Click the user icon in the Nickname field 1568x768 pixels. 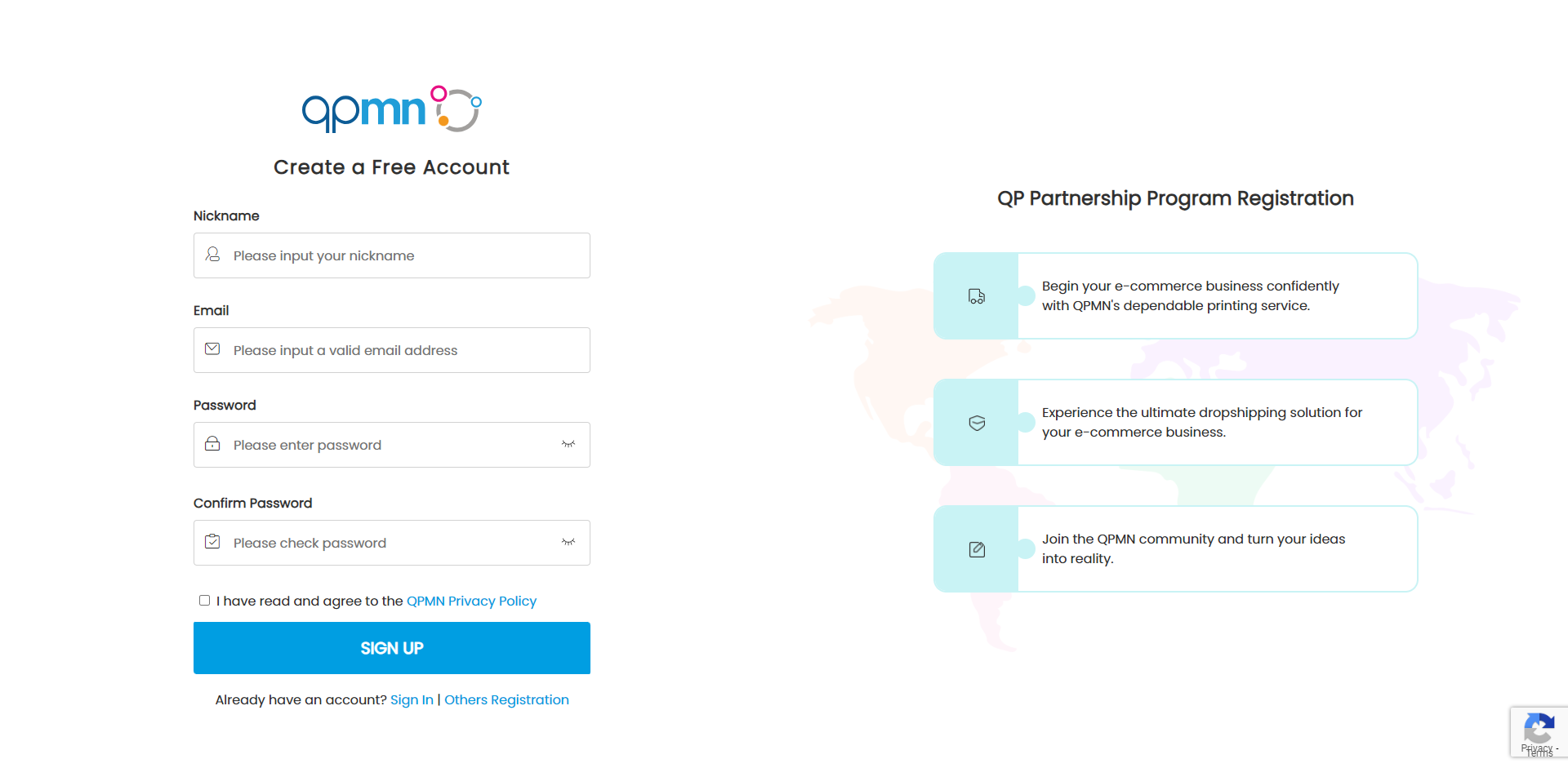point(212,255)
